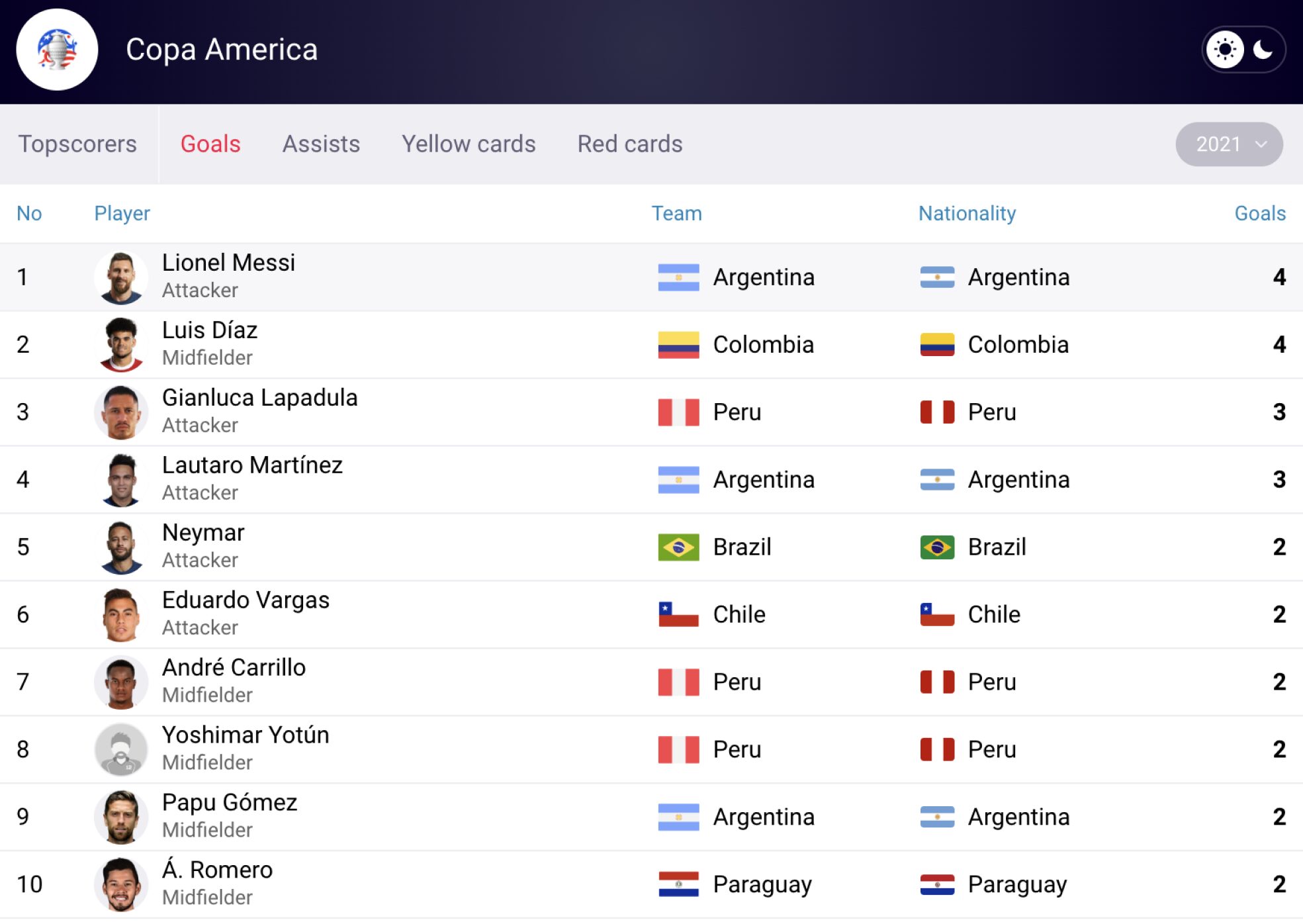Click the Copa America trophy logo

click(57, 50)
